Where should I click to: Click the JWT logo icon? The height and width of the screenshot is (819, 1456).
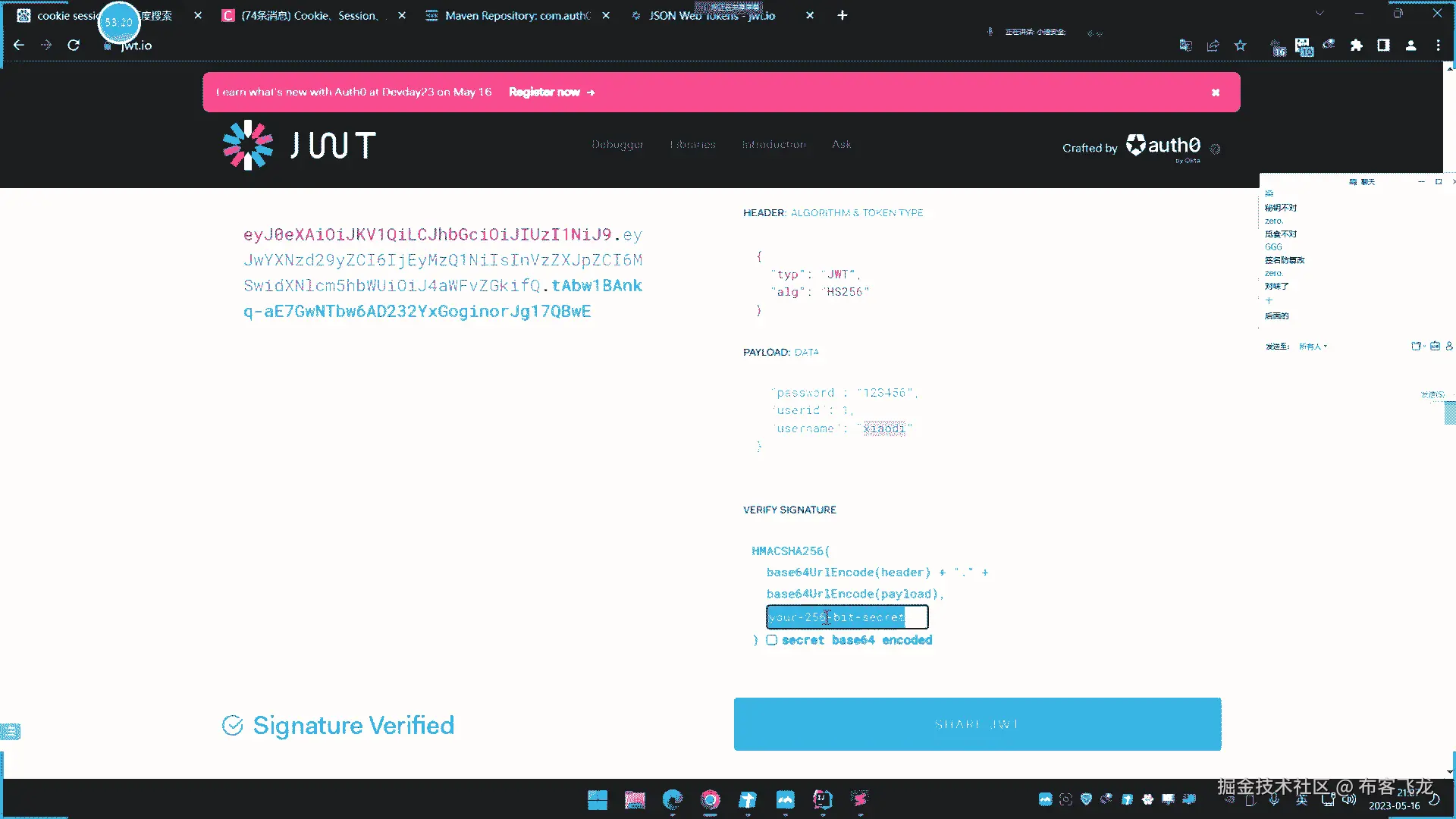point(248,145)
